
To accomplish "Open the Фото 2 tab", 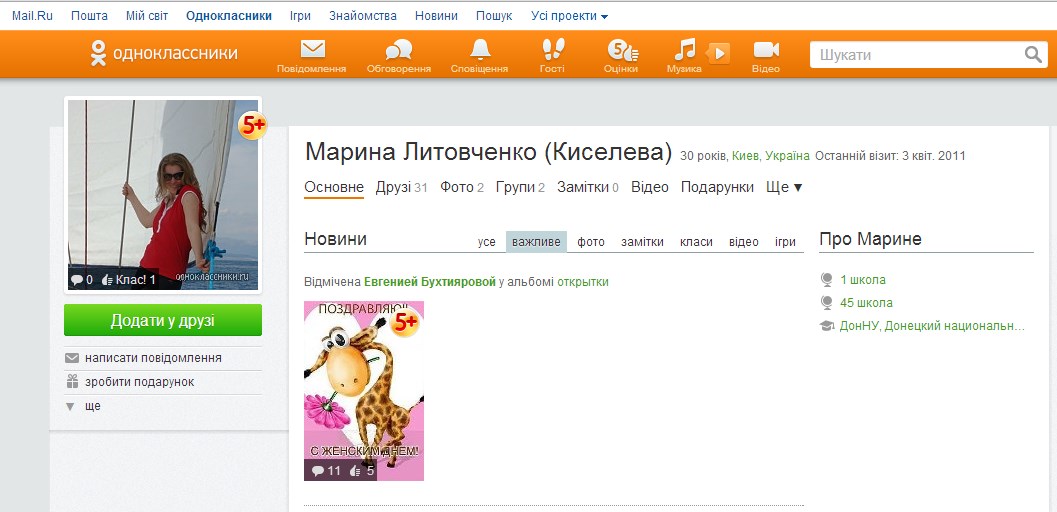I will 462,187.
